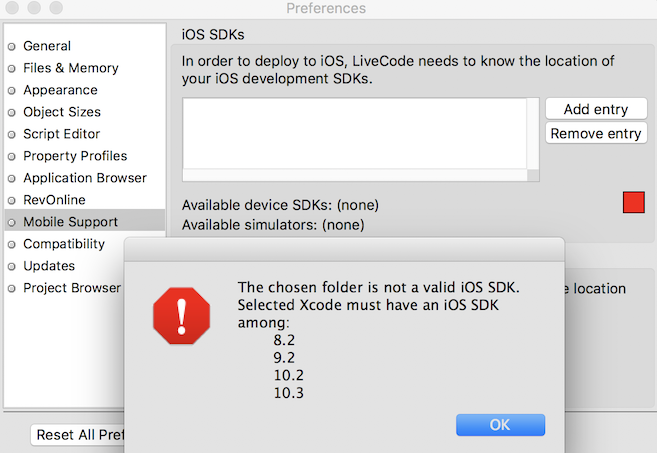The height and width of the screenshot is (453, 657).
Task: Open Object Sizes preferences
Action: click(x=62, y=112)
